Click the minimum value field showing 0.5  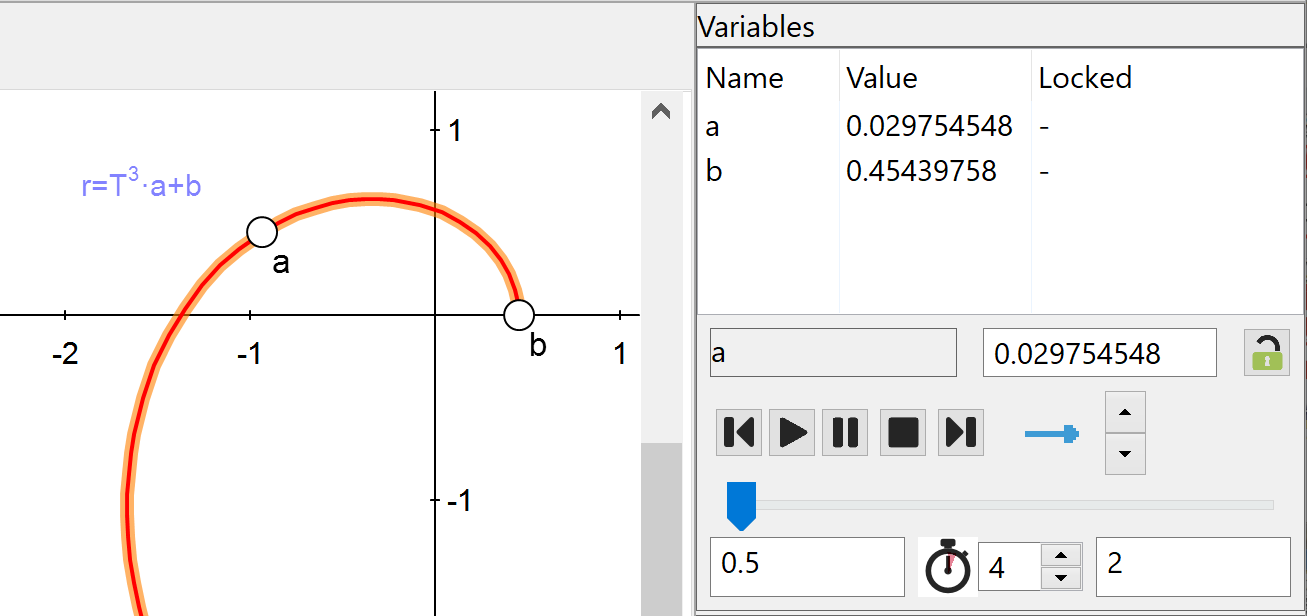tap(806, 565)
